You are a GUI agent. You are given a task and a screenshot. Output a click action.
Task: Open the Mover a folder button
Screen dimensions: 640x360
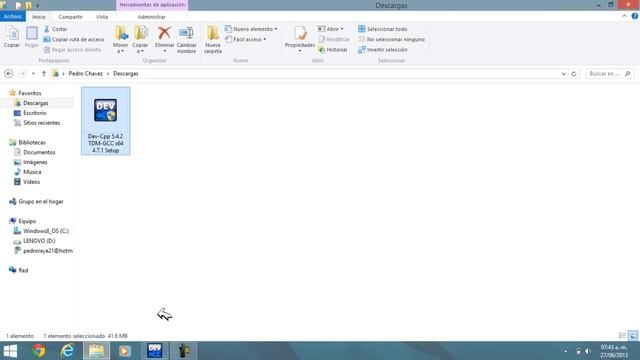120,40
